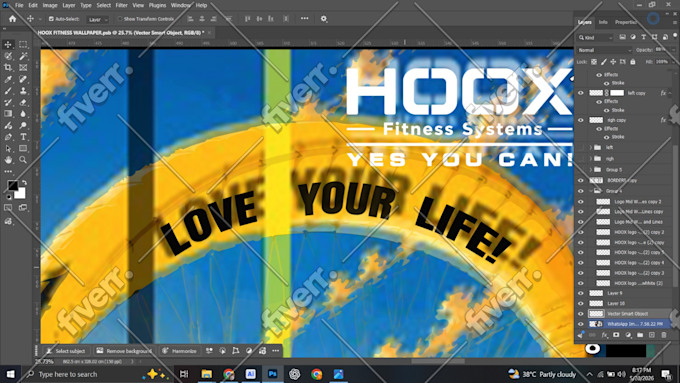
Task: Open the Opacity slider dropdown arrow
Action: click(673, 50)
